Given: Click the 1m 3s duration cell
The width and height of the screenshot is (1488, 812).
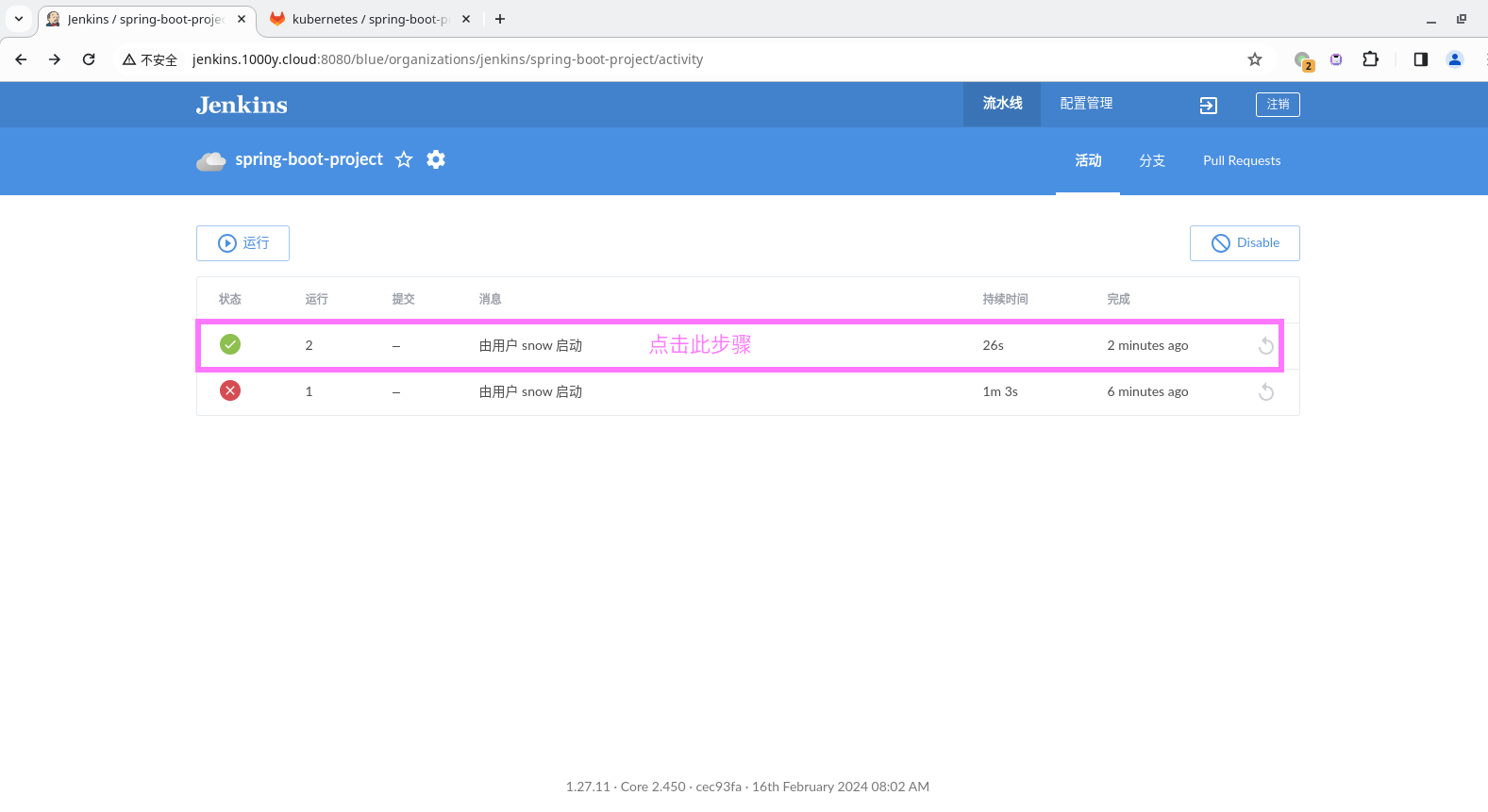Looking at the screenshot, I should tap(1000, 391).
